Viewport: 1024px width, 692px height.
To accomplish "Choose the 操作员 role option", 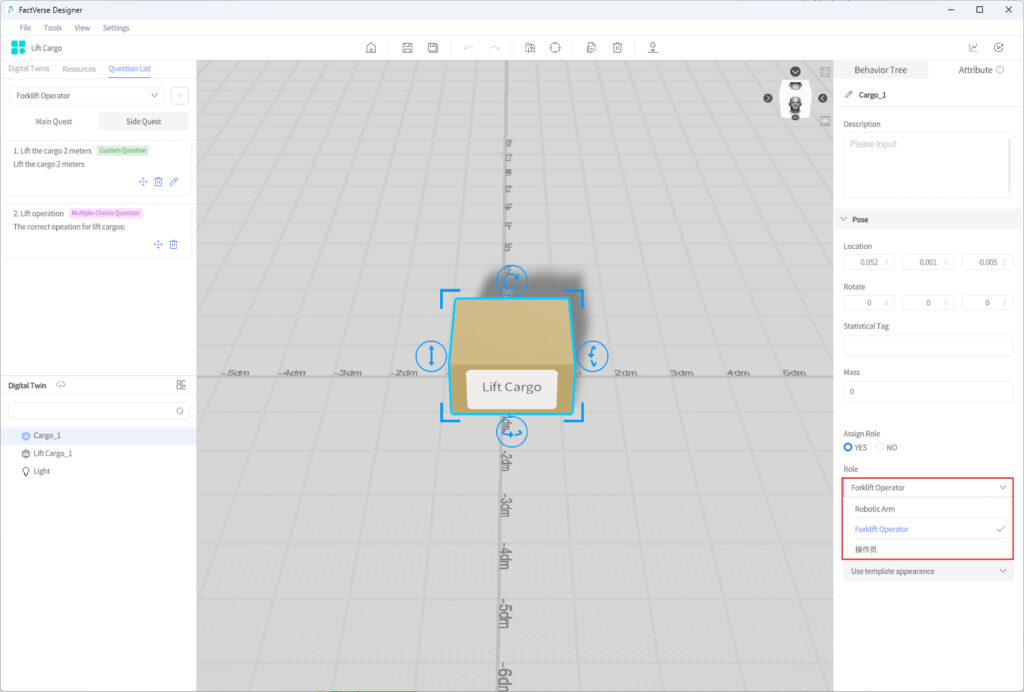I will pos(928,549).
